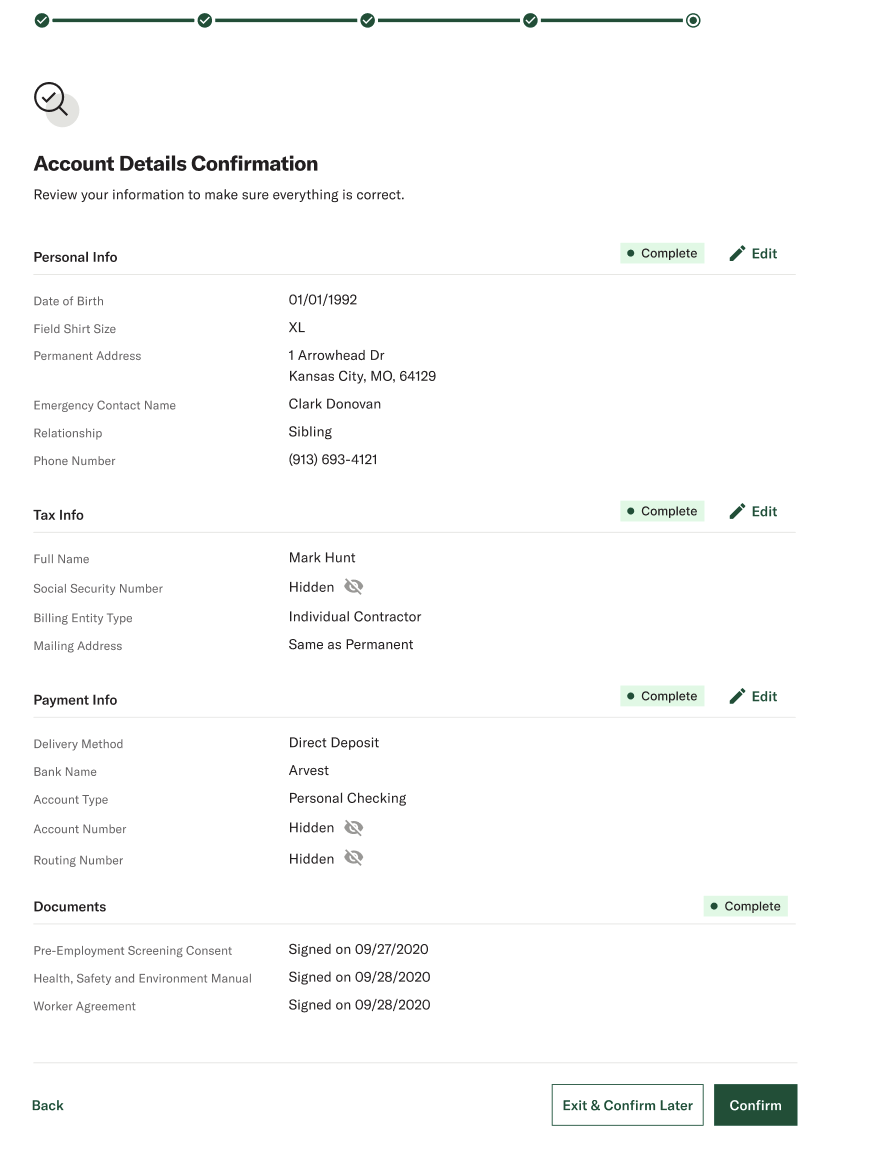
Task: Jump to the second progress step checkmark
Action: point(205,21)
